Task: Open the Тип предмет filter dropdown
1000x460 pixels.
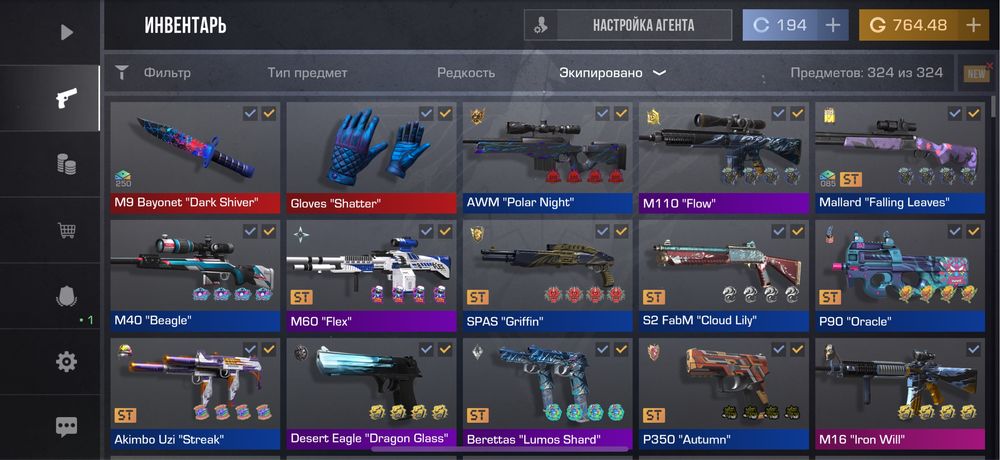Action: coord(307,73)
